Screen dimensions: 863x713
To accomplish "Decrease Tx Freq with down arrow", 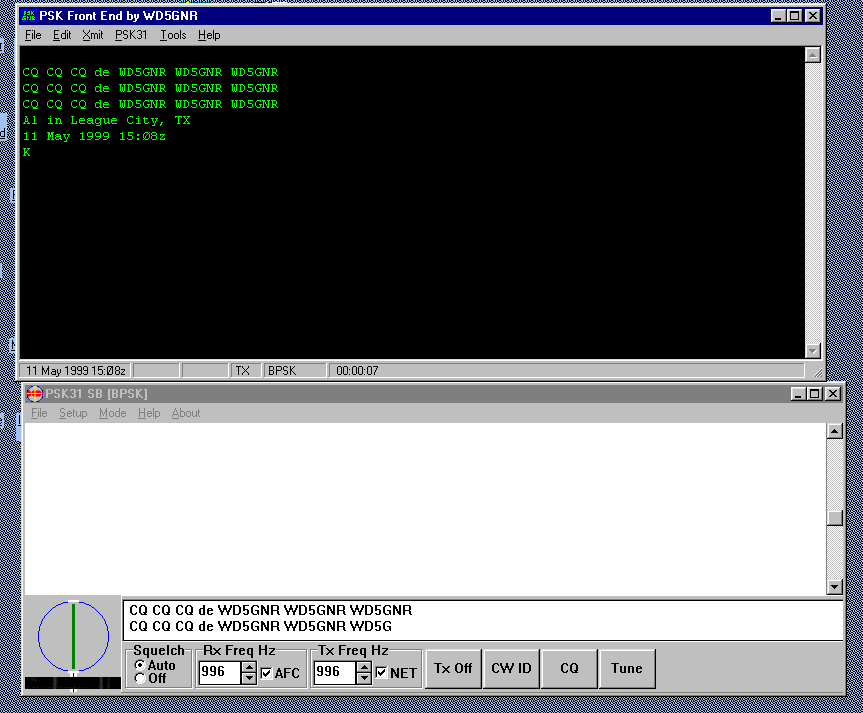I will (365, 679).
